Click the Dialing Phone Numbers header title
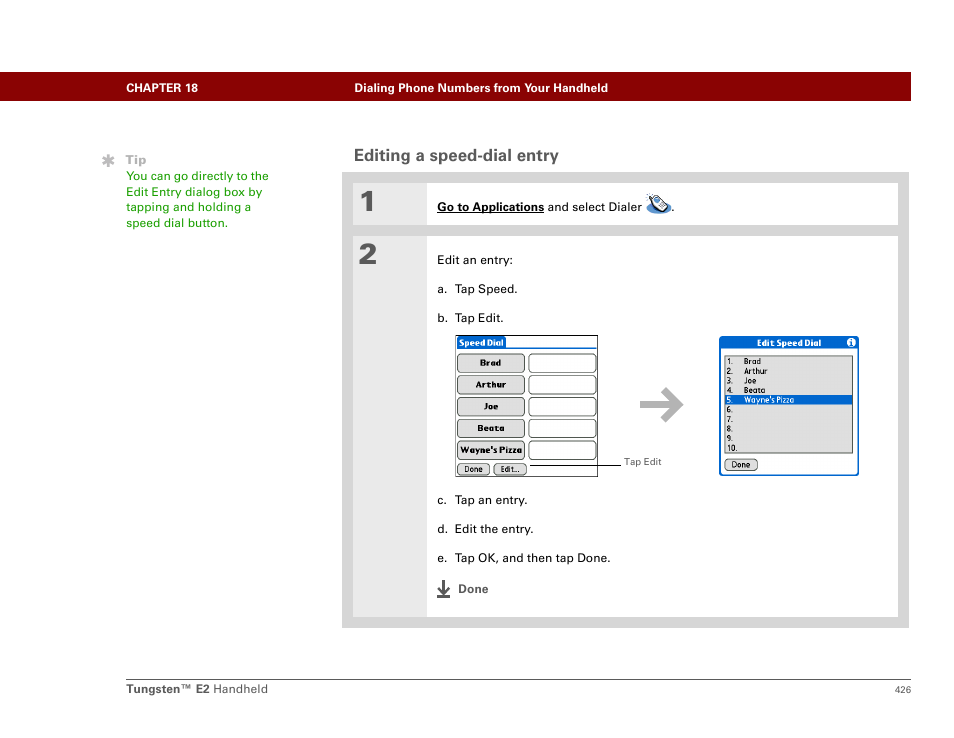This screenshot has width=954, height=738. tap(481, 88)
